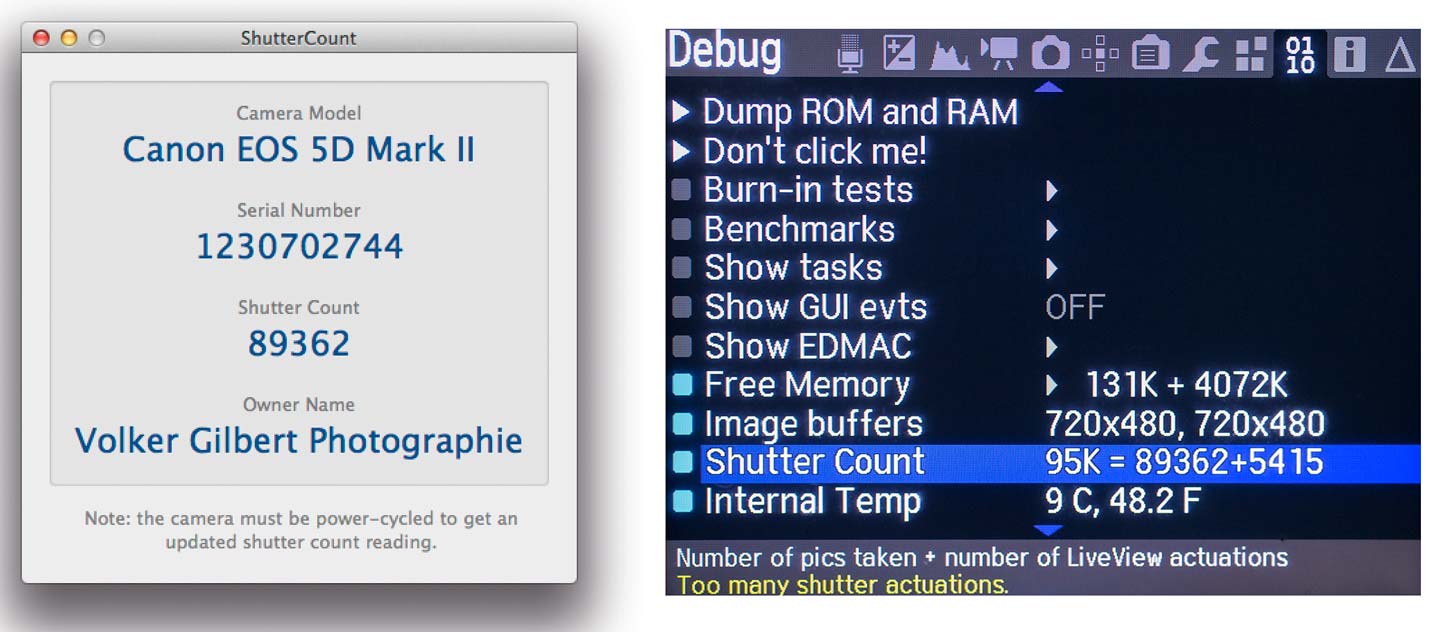Viewport: 1440px width, 632px height.
Task: Click grey indicator beside Show GUI evts
Action: click(x=682, y=307)
